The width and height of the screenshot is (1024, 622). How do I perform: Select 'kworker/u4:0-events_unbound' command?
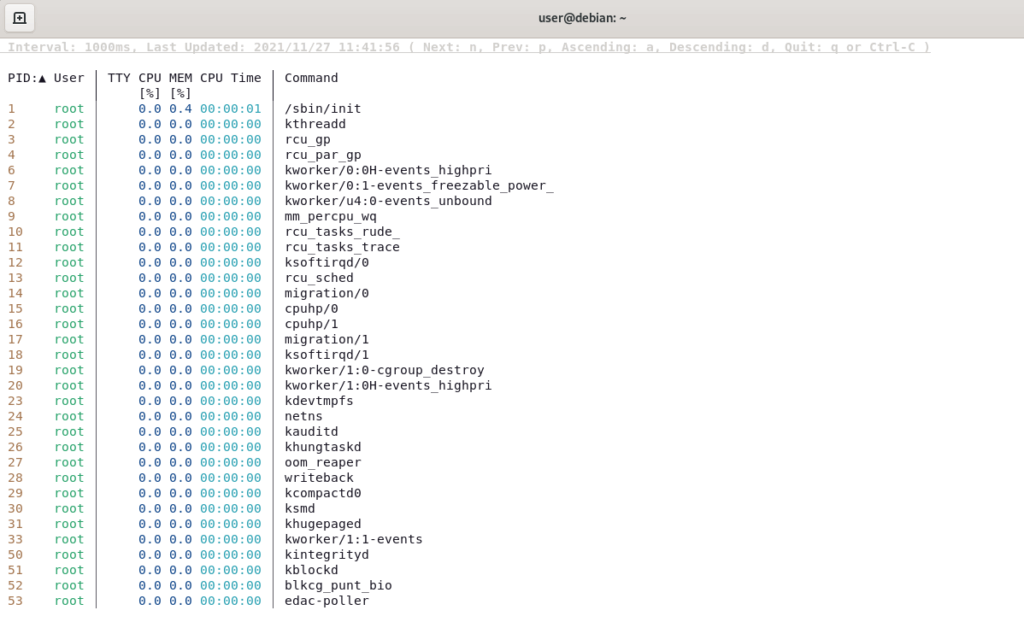pyautogui.click(x=388, y=201)
